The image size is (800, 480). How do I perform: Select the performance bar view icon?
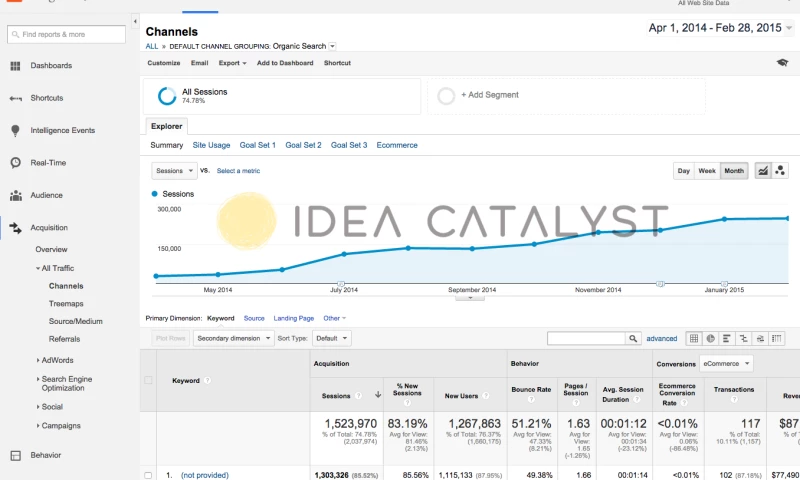(727, 338)
